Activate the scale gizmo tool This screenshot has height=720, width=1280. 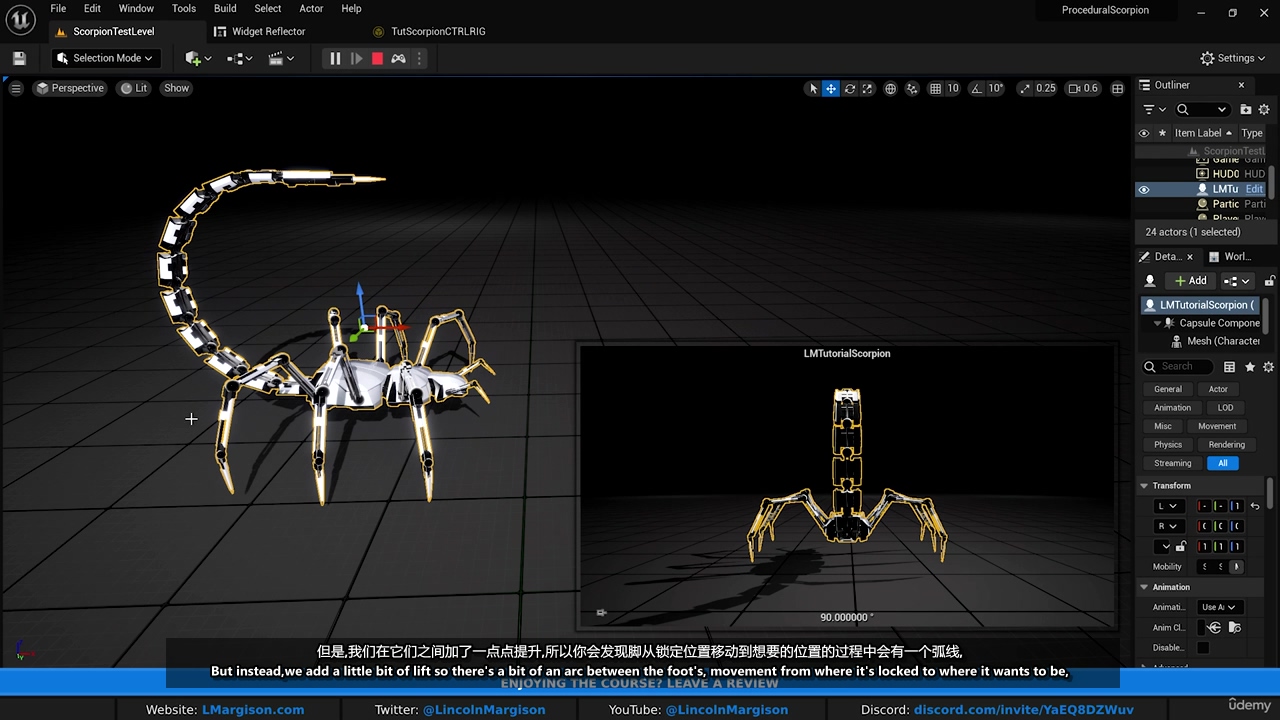[868, 88]
